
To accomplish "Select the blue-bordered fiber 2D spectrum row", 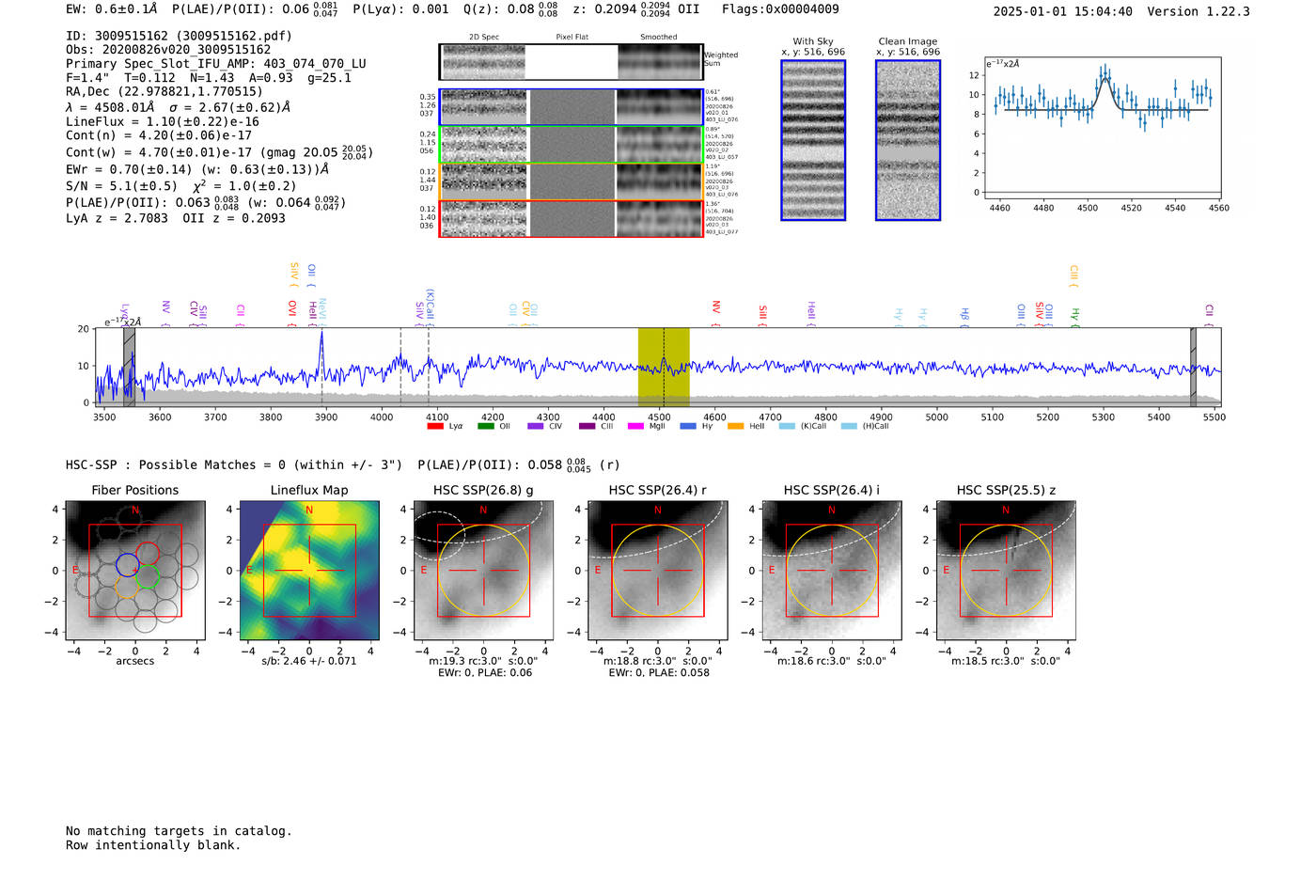I will point(571,107).
